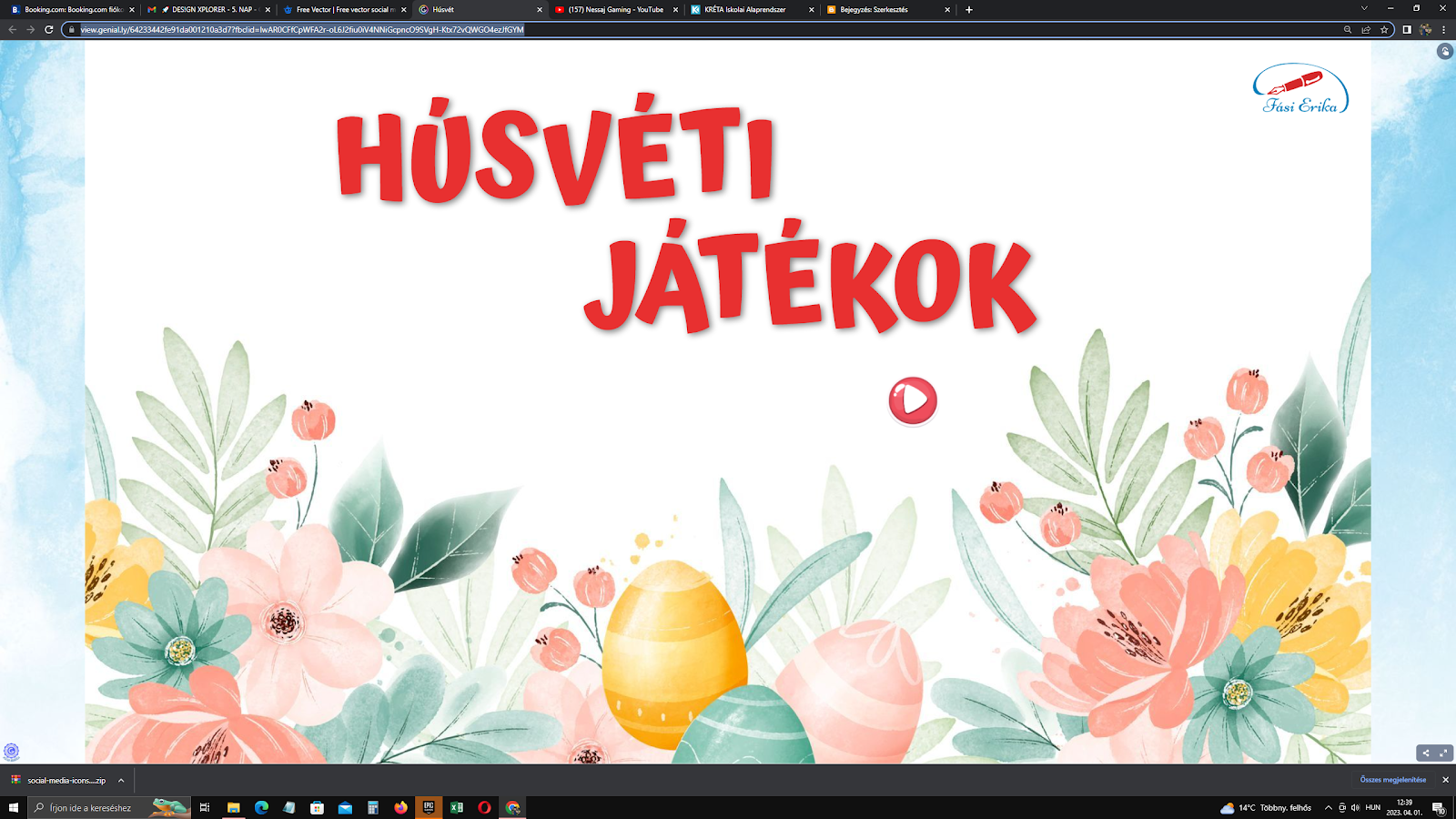Click the Meet Now camera tray icon
The width and height of the screenshot is (1456, 819).
(x=1341, y=807)
